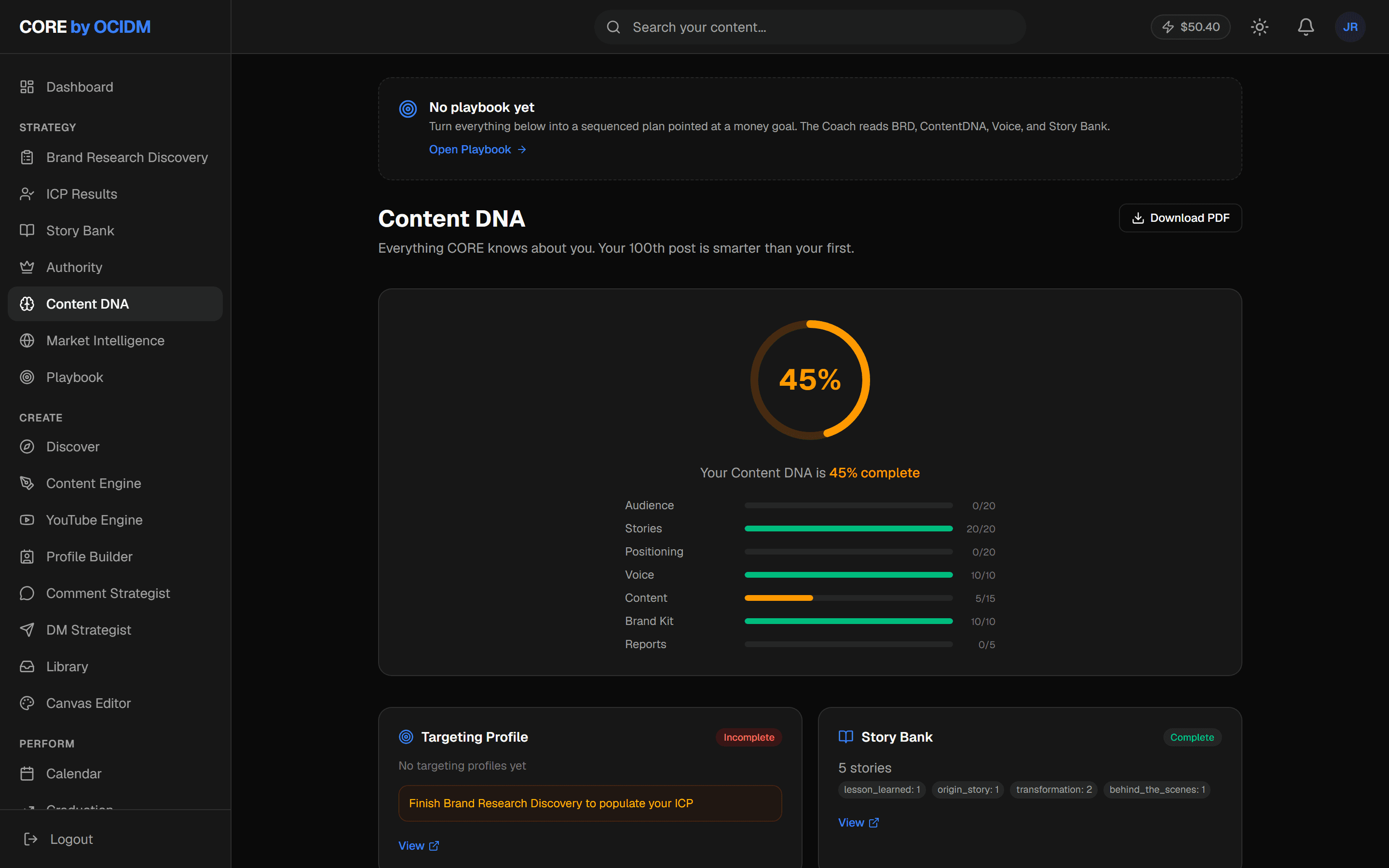Open Content Engine from Create section

coord(115,483)
